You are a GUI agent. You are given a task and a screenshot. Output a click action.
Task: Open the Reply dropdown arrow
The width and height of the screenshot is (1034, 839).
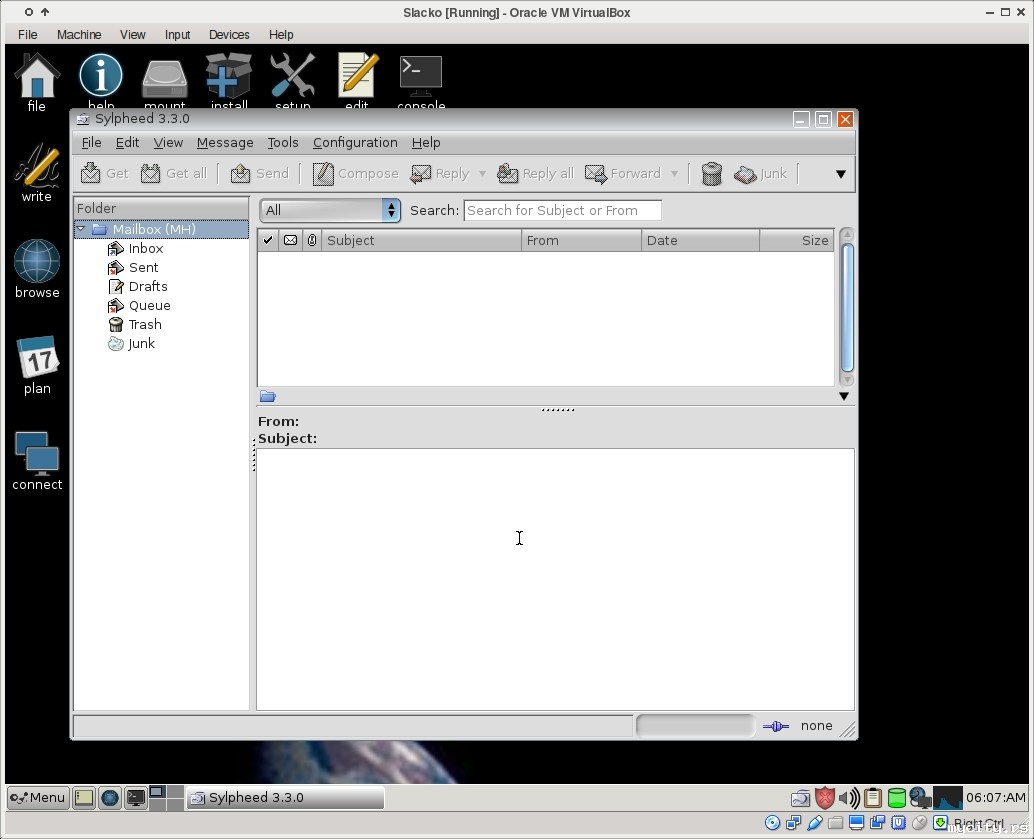coord(482,173)
